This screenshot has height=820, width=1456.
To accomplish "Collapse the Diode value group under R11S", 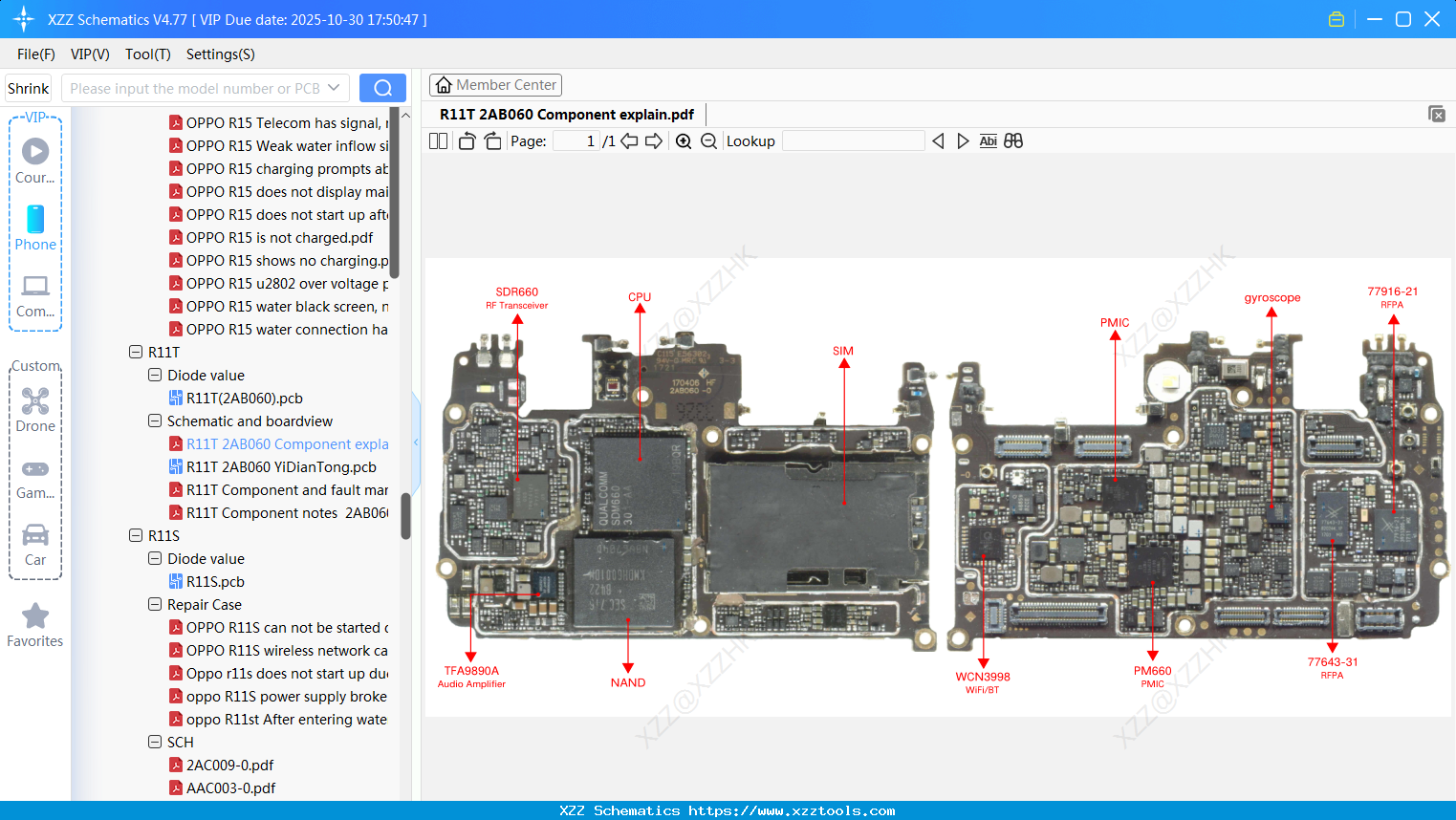I will pos(154,558).
